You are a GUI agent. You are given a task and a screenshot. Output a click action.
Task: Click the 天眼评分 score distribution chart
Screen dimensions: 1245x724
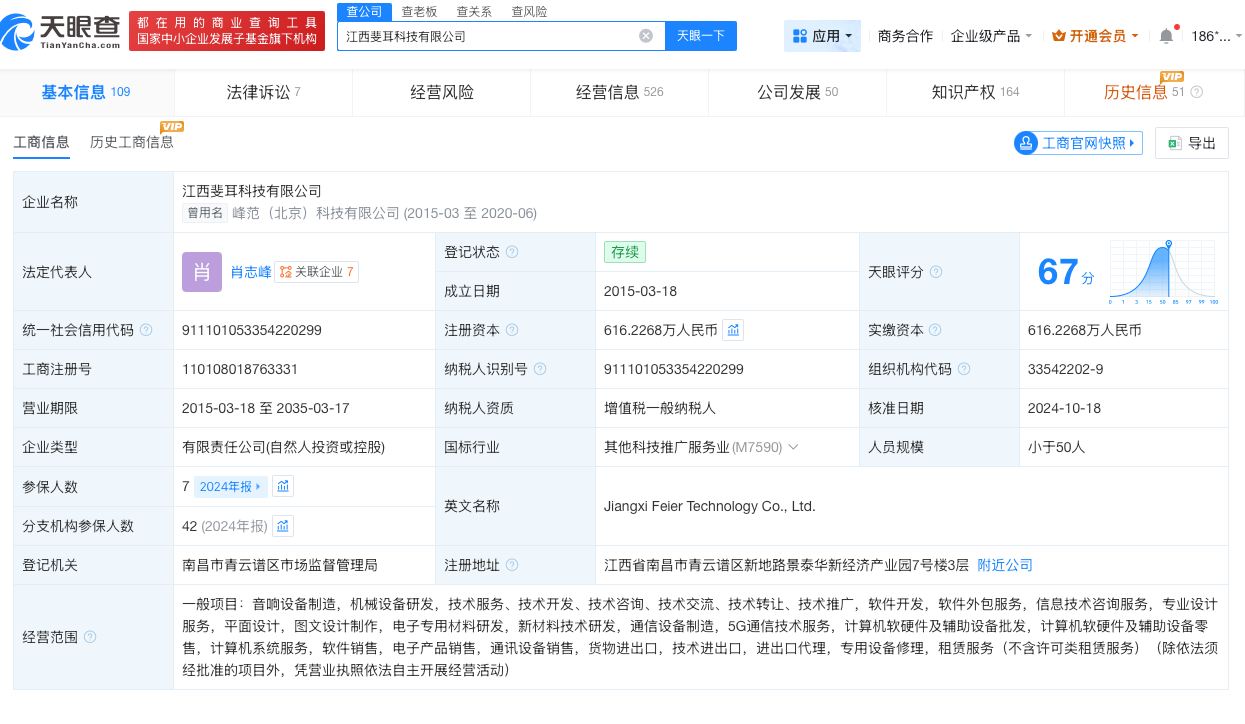click(1162, 271)
